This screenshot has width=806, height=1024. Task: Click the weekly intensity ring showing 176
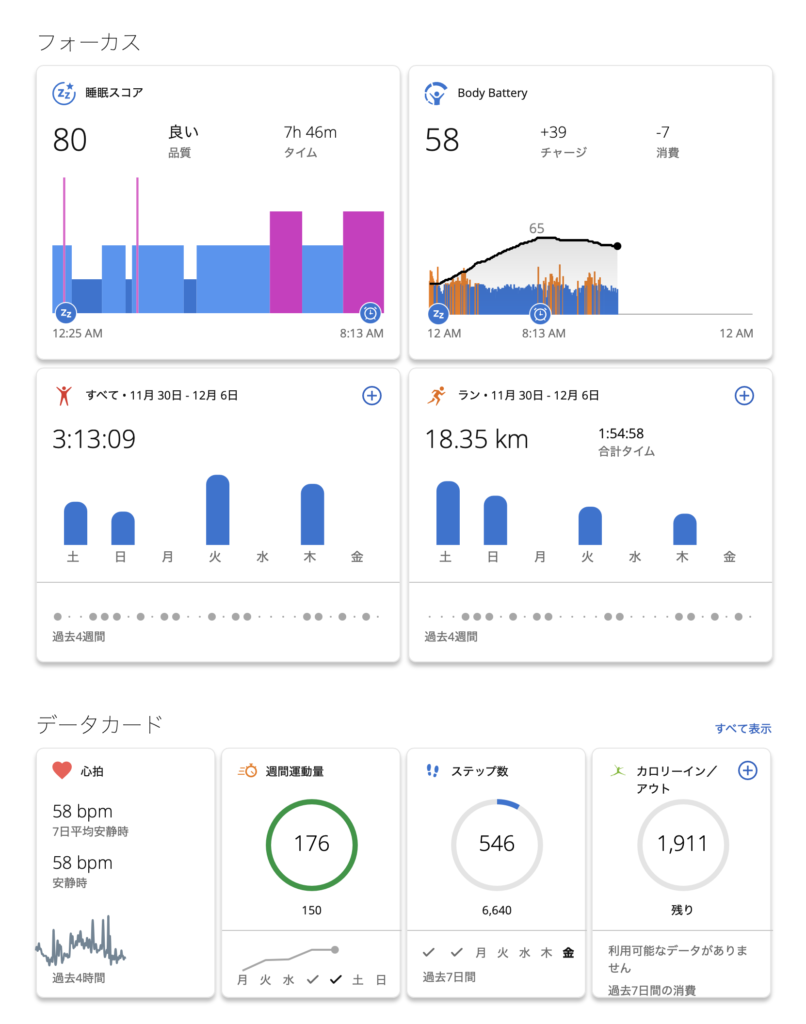312,844
